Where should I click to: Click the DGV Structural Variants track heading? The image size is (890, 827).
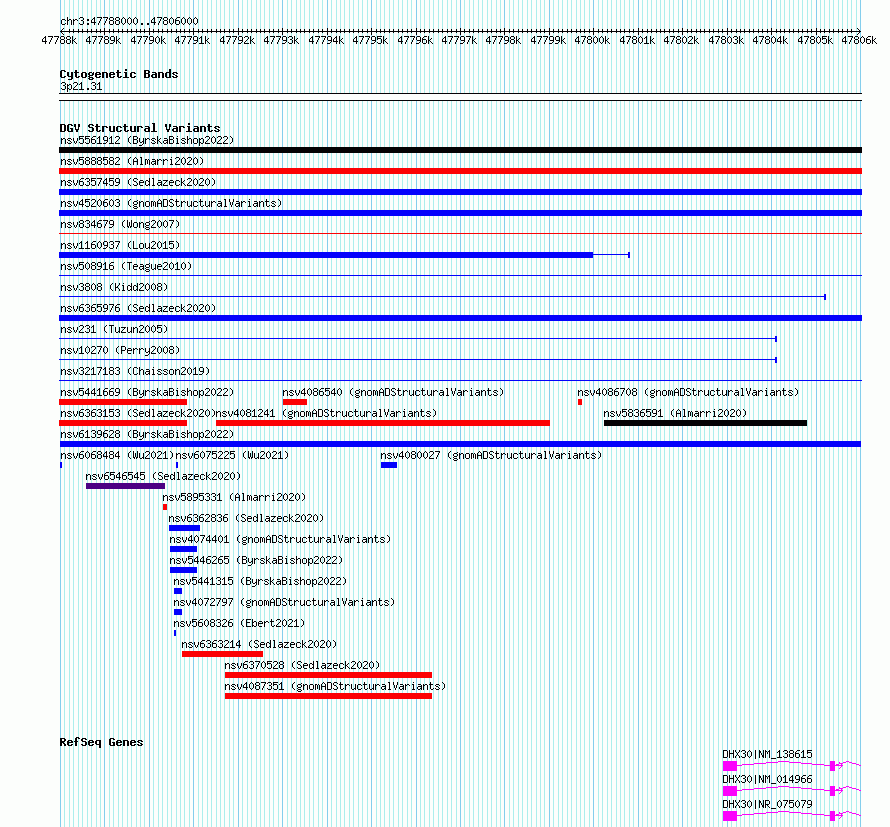click(140, 128)
